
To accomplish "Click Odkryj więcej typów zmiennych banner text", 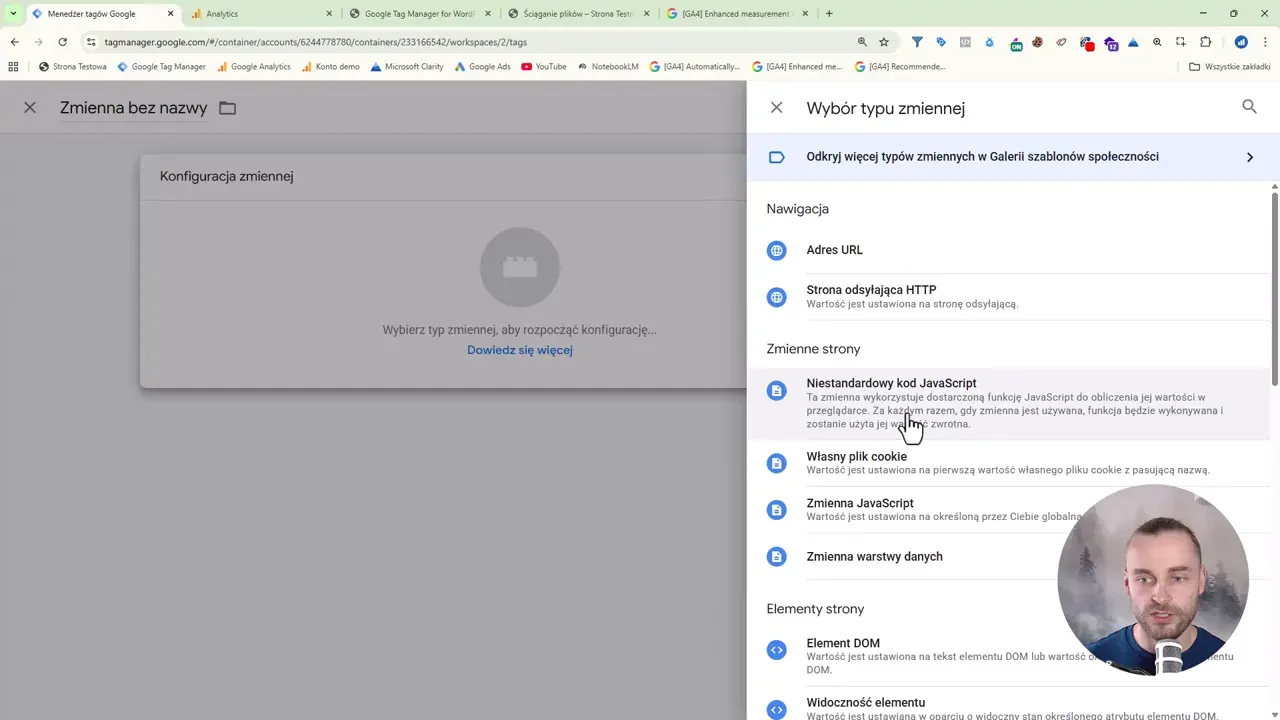I will click(x=982, y=157).
